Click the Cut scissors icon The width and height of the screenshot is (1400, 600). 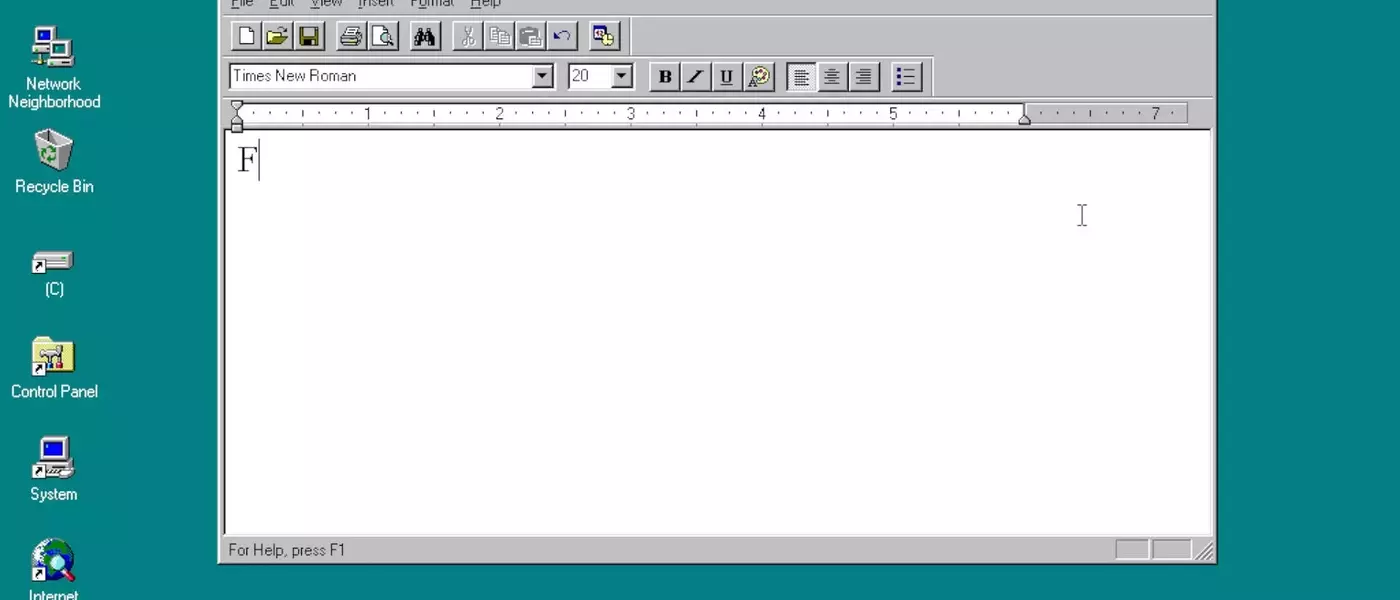point(467,37)
